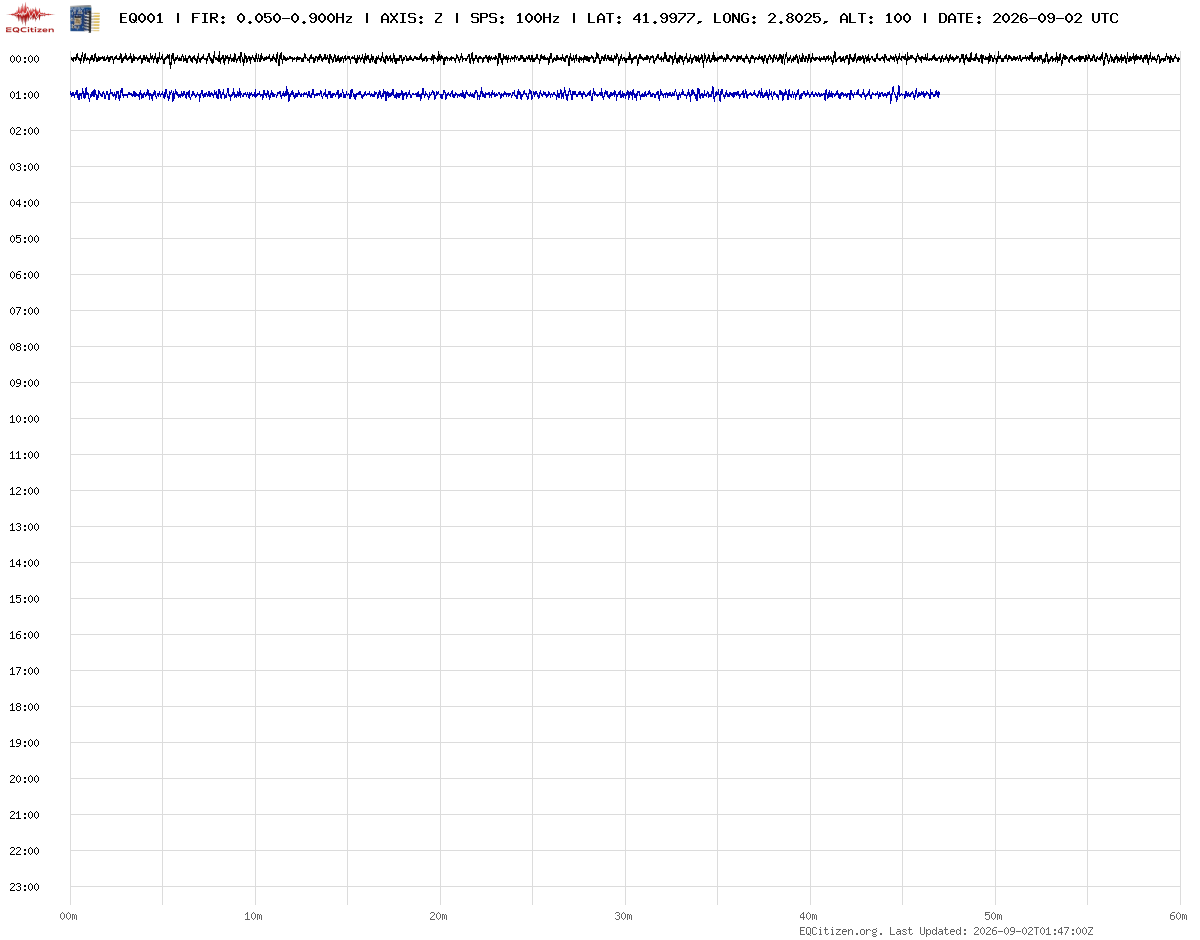
Task: Click the 40m time axis label
Action: point(809,916)
